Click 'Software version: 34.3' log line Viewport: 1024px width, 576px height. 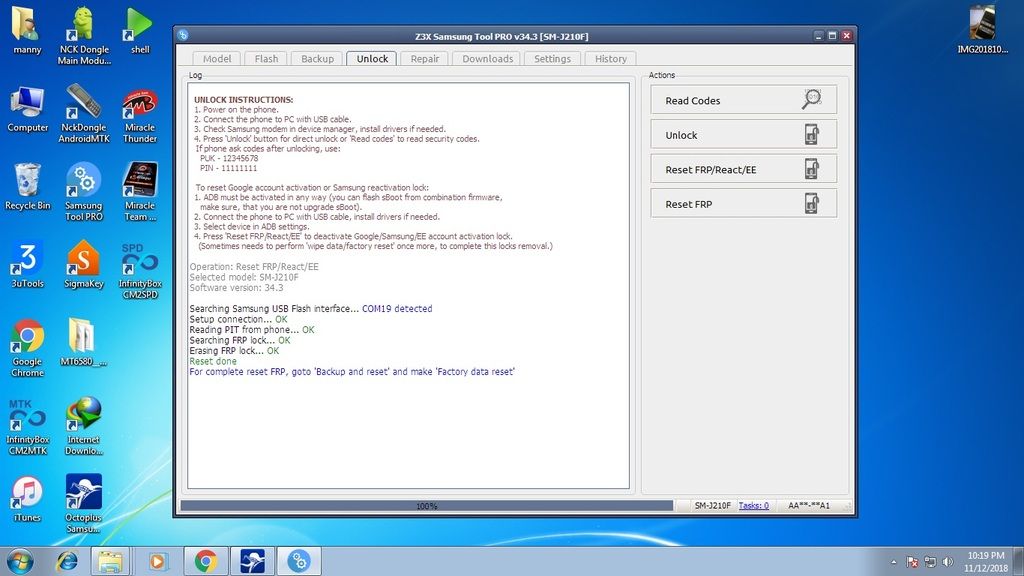[x=236, y=287]
